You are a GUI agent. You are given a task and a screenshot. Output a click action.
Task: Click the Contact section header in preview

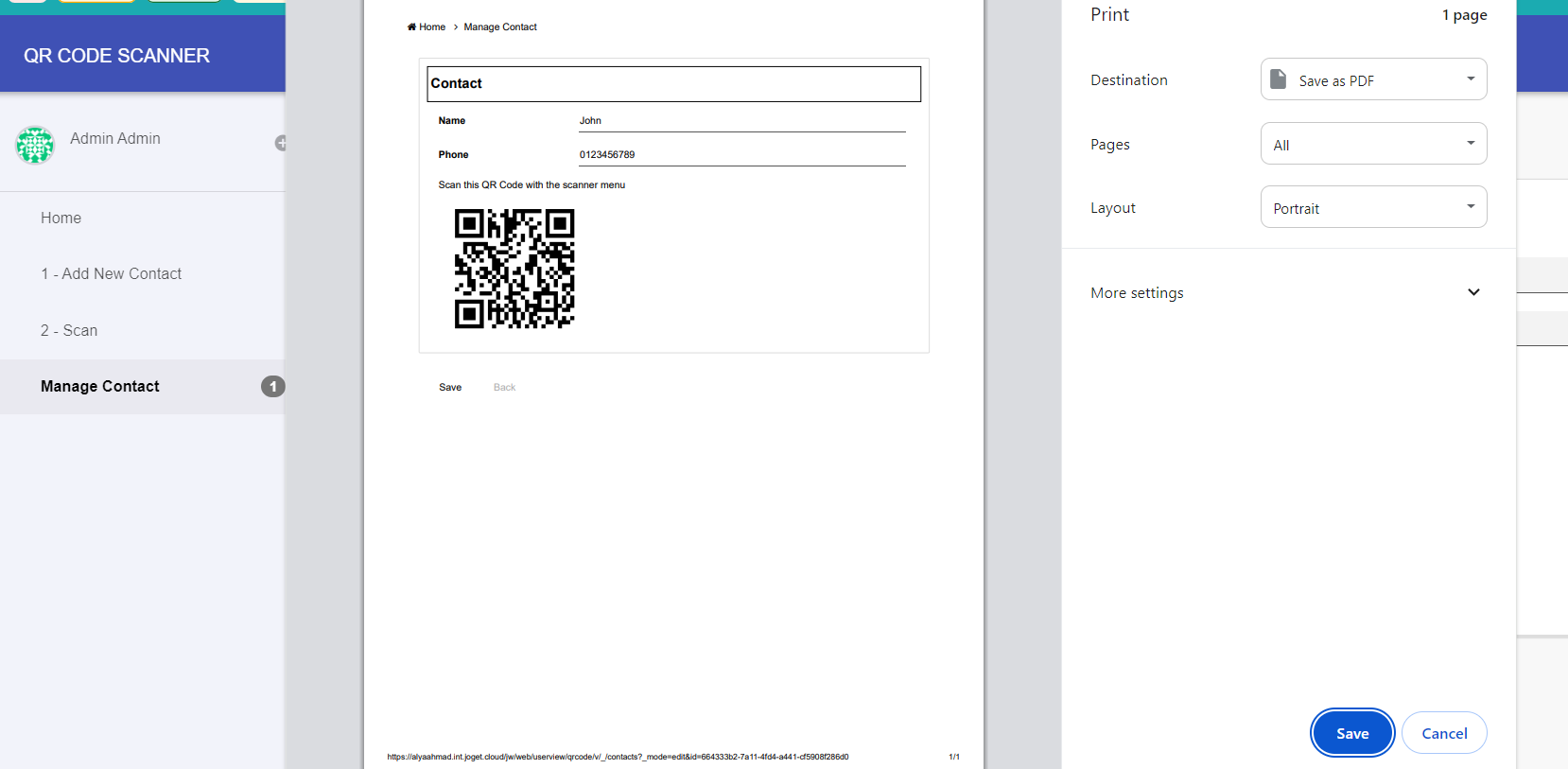click(674, 83)
